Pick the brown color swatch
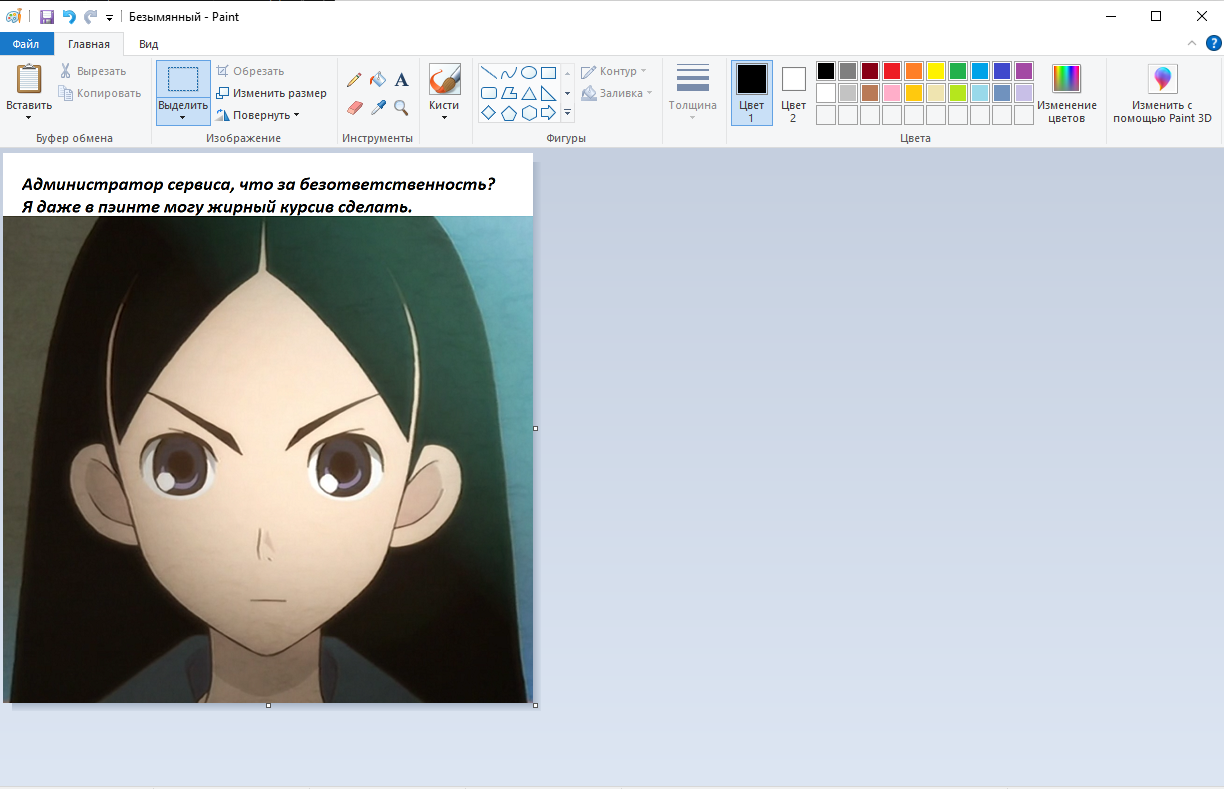 click(870, 93)
